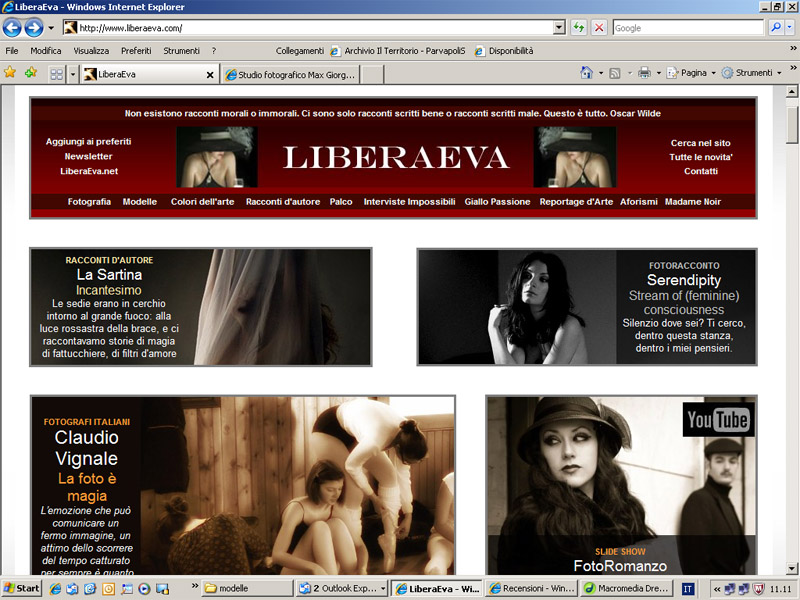
Task: Click the Newsletter link
Action: (88, 156)
